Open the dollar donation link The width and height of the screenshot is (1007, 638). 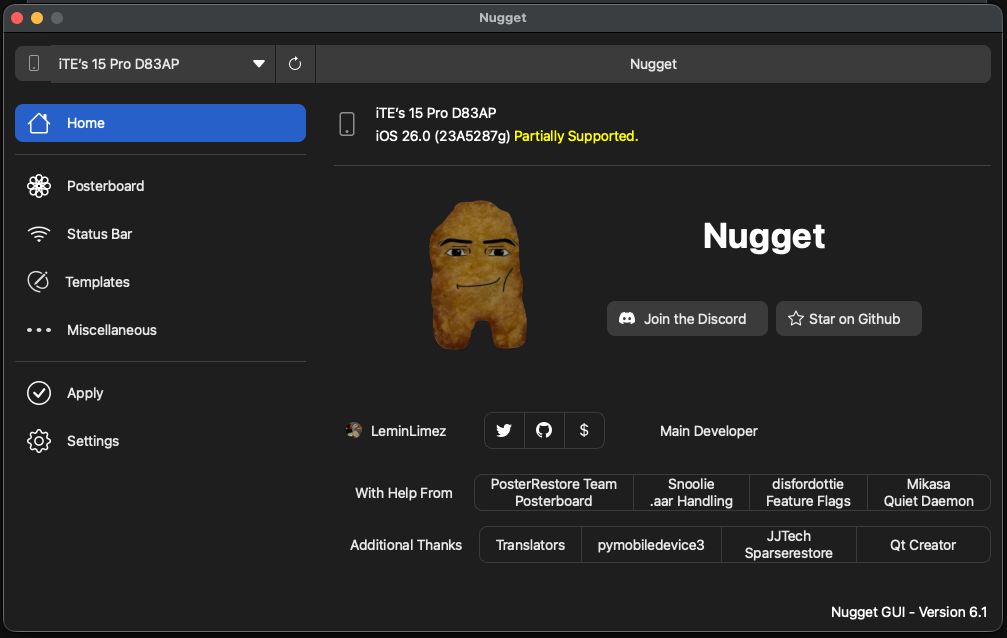[x=584, y=430]
